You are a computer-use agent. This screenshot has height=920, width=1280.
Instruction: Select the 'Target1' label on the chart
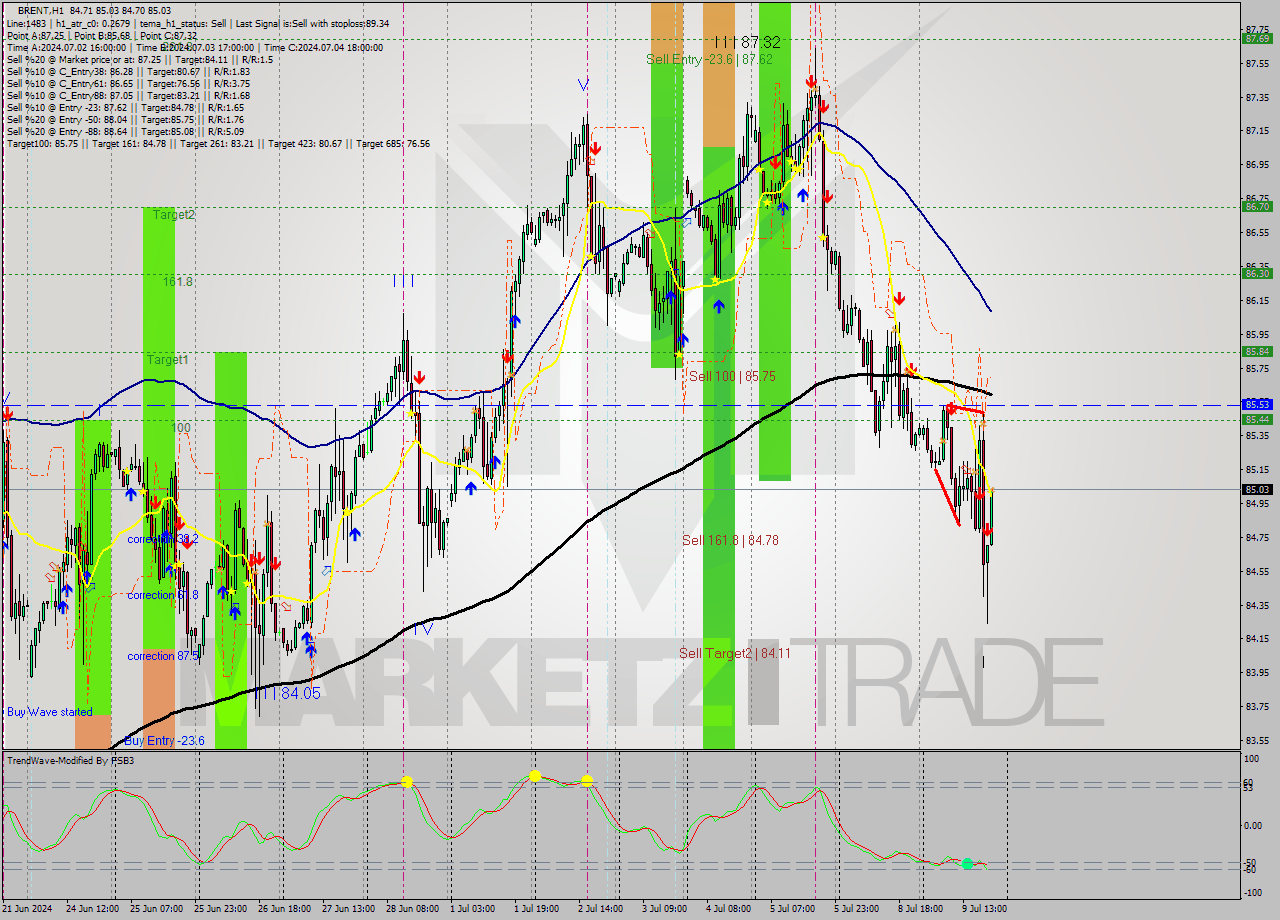click(x=167, y=359)
